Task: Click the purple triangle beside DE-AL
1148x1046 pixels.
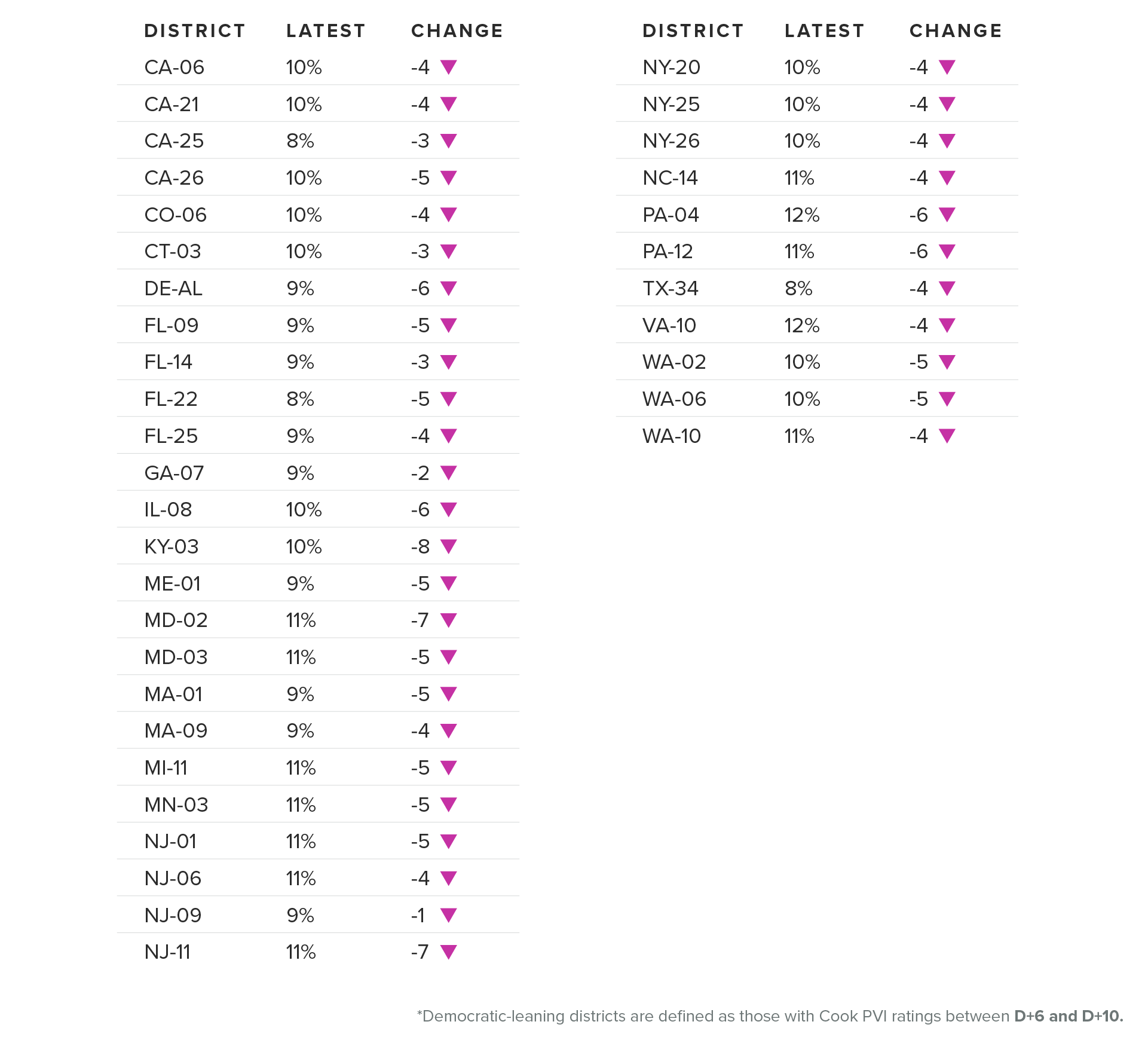Action: pyautogui.click(x=448, y=288)
